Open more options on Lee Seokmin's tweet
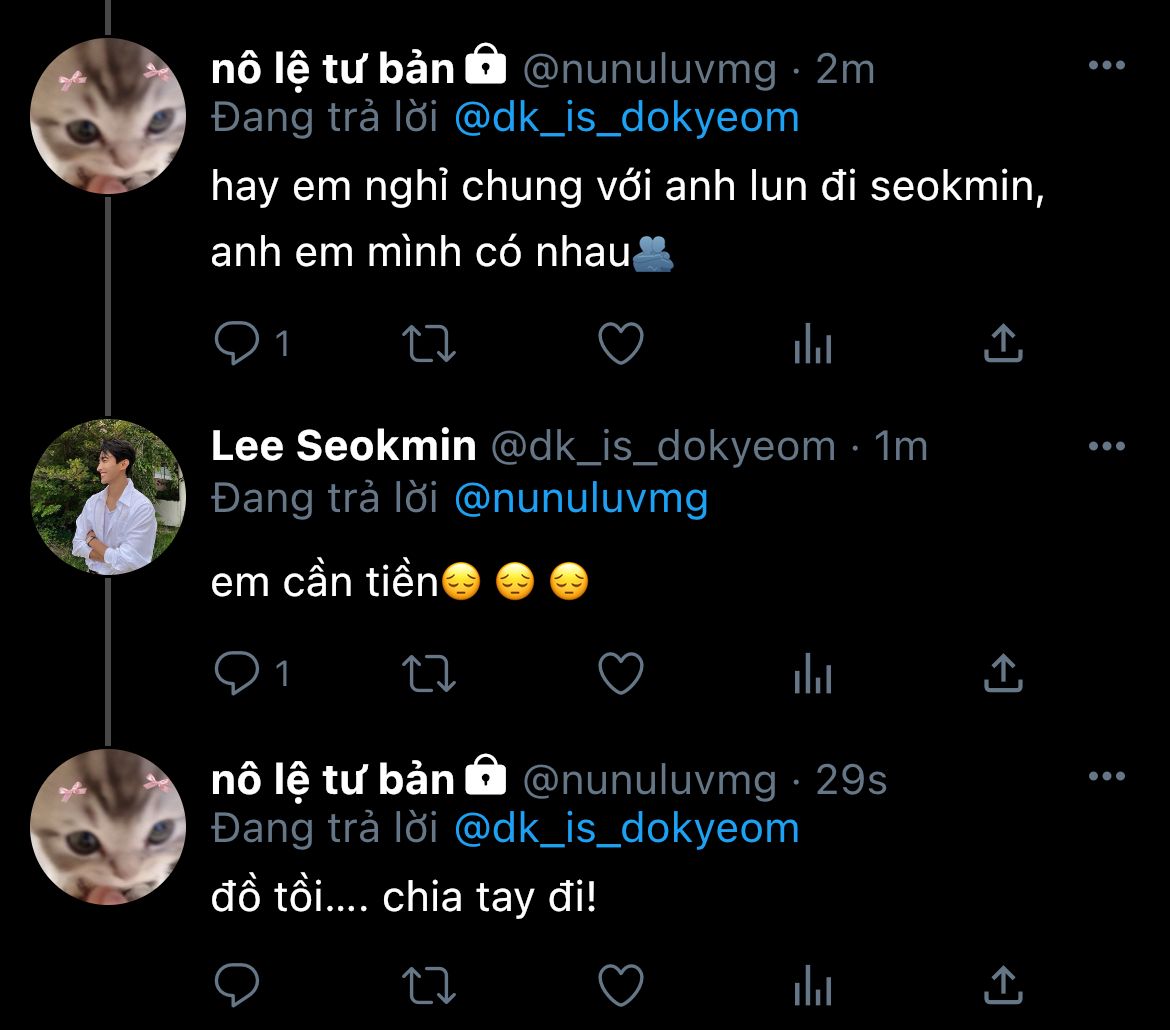1170x1030 pixels. coord(1106,446)
